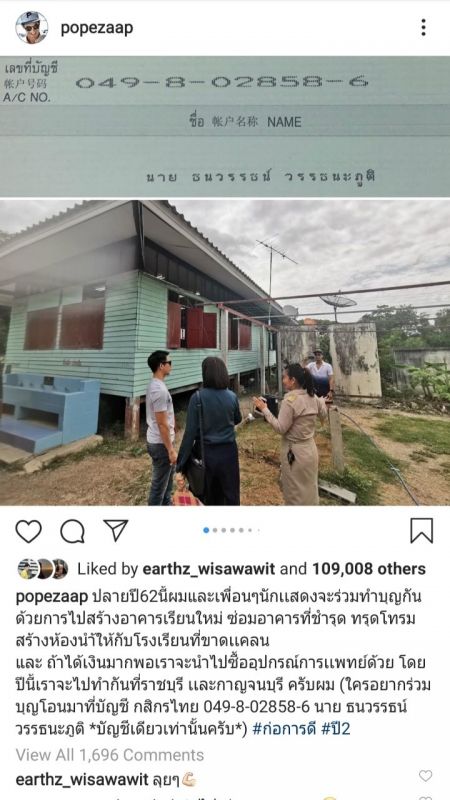The height and width of the screenshot is (800, 450).
Task: Tap the heart like icon under photo
Action: tap(29, 531)
